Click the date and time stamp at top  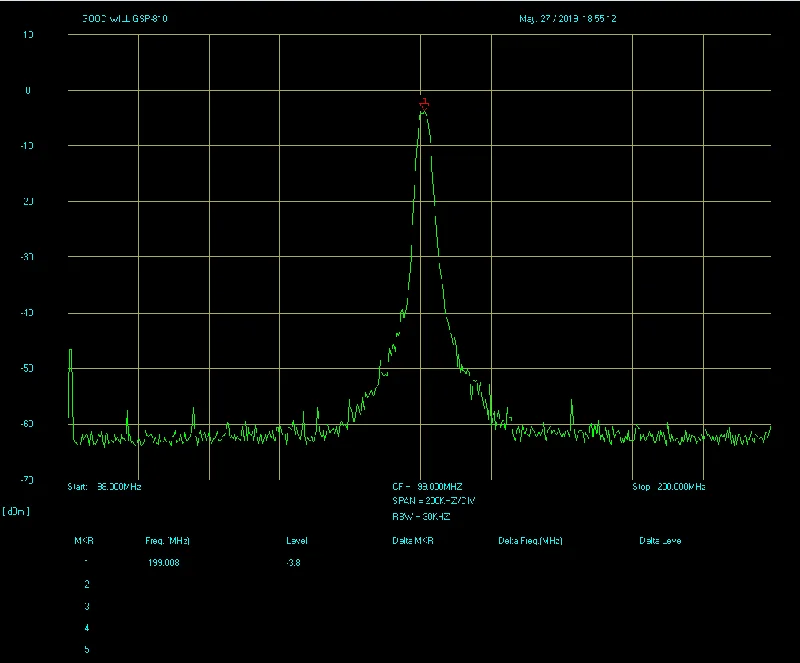(567, 19)
